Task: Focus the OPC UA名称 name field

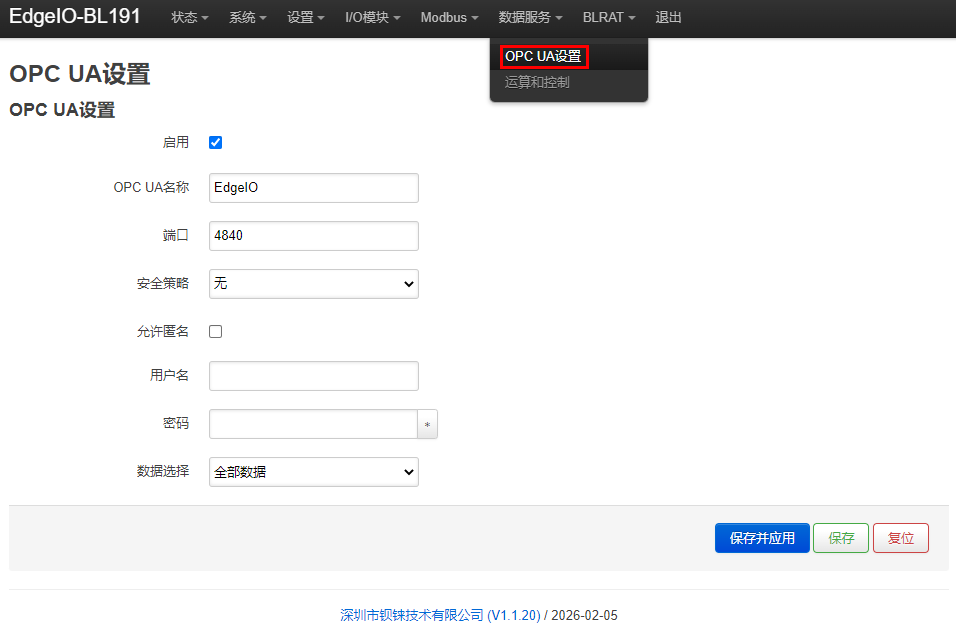Action: pos(313,188)
